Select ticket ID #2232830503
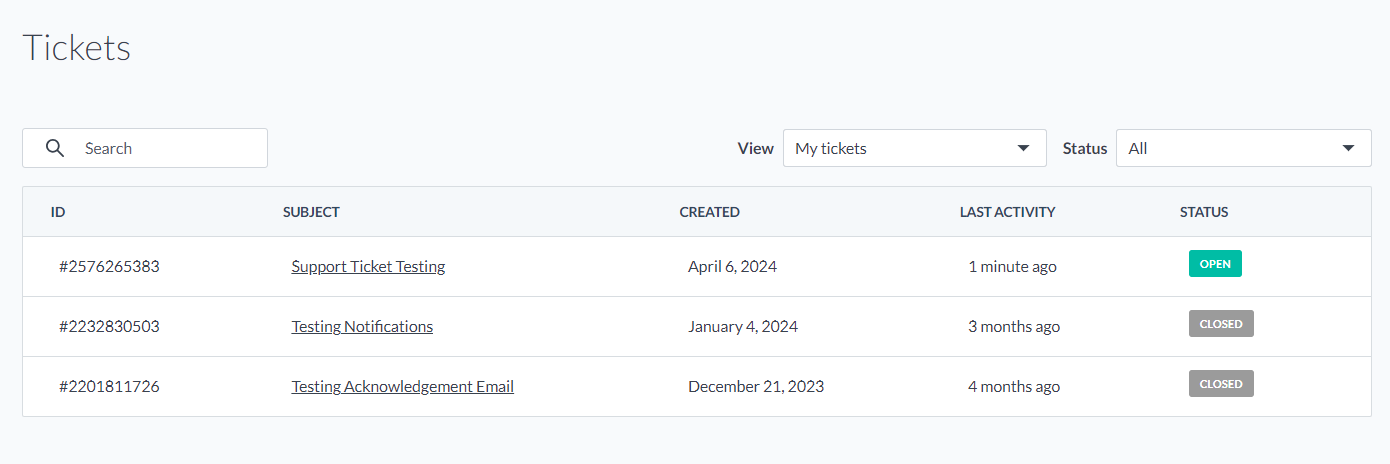This screenshot has width=1390, height=464. click(109, 326)
